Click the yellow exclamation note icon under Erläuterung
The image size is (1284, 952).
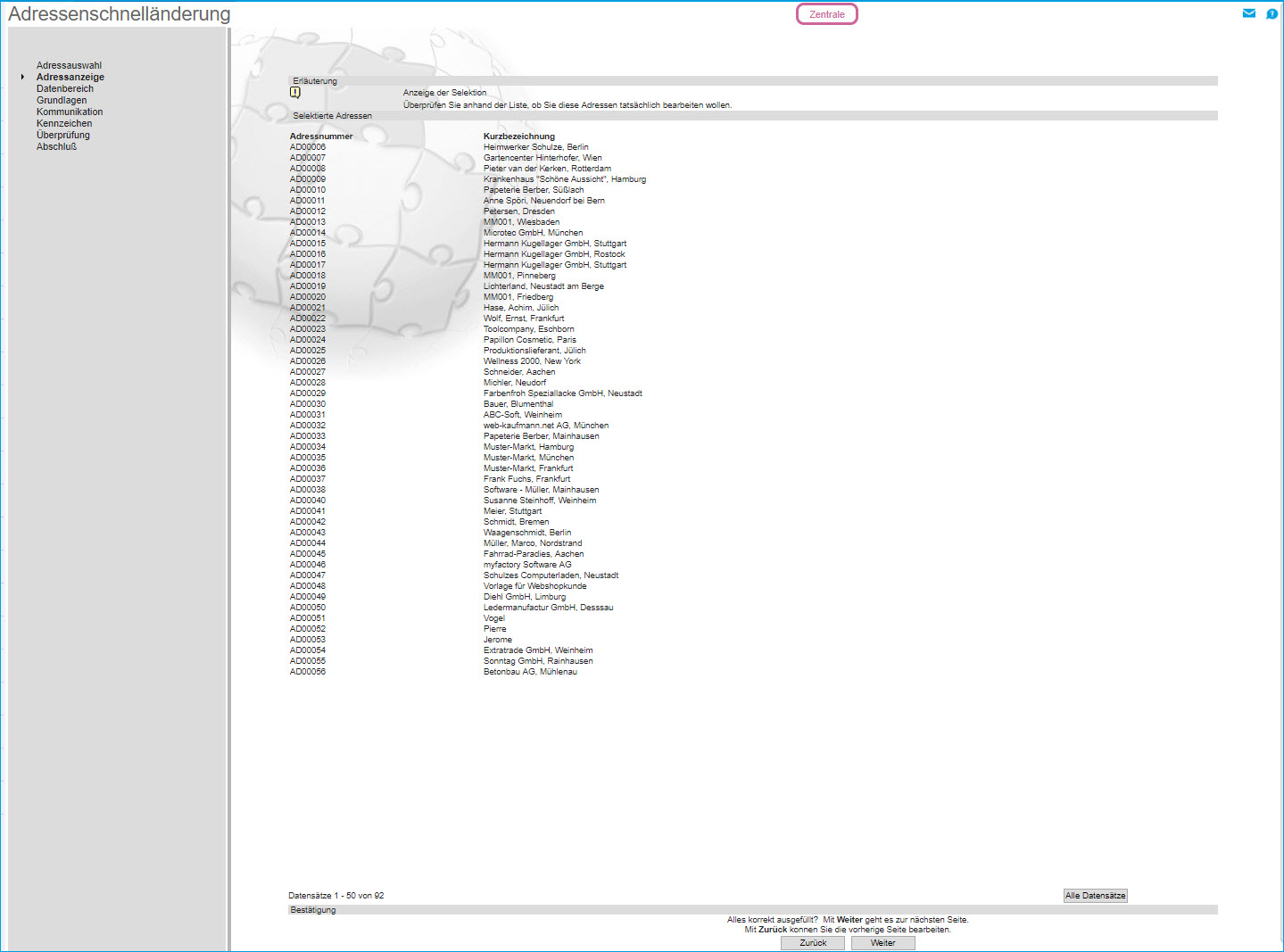(295, 92)
